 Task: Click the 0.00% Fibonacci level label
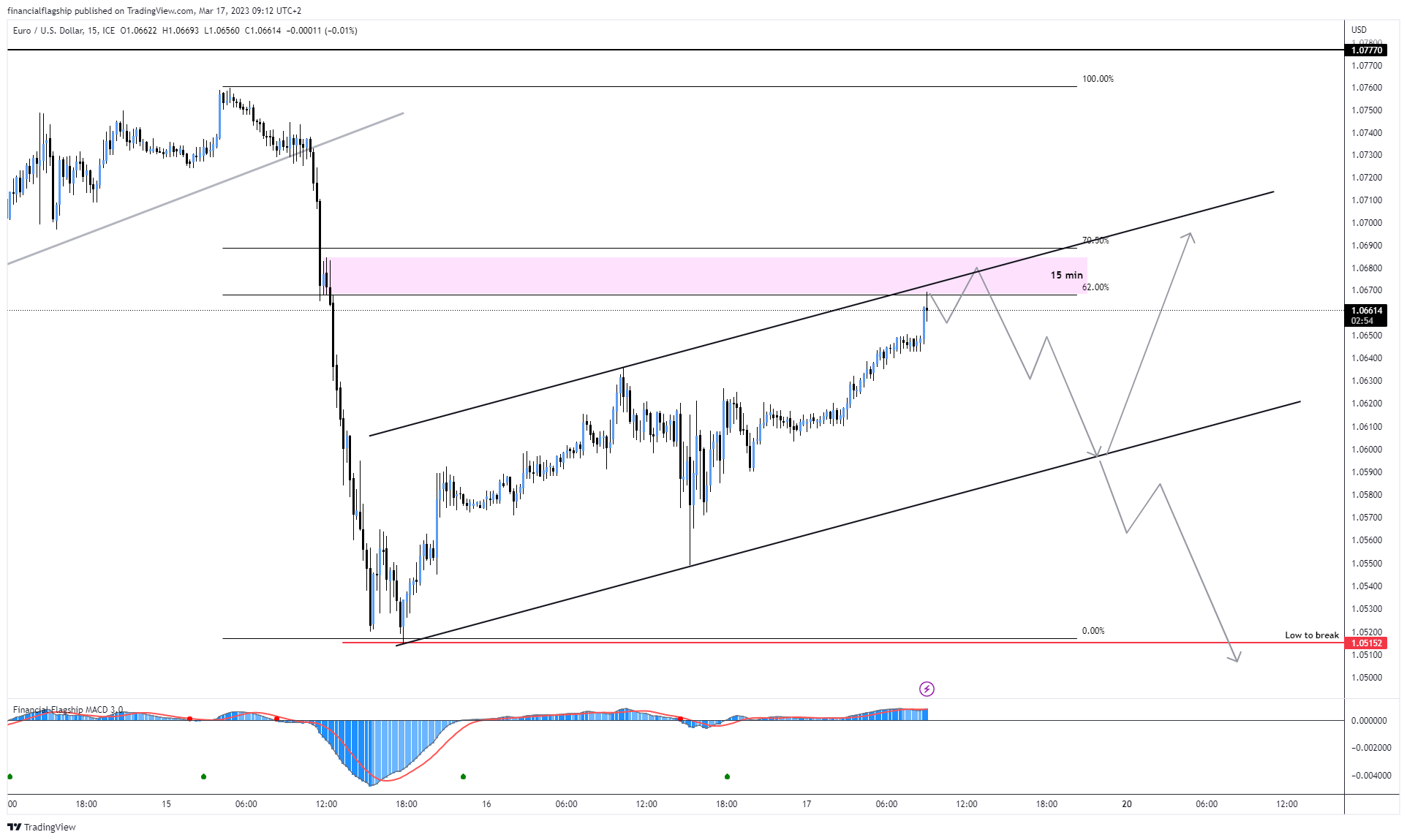click(1093, 631)
